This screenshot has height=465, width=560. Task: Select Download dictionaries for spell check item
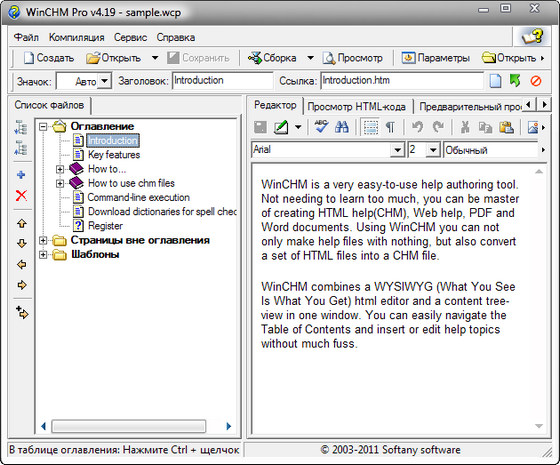click(162, 212)
